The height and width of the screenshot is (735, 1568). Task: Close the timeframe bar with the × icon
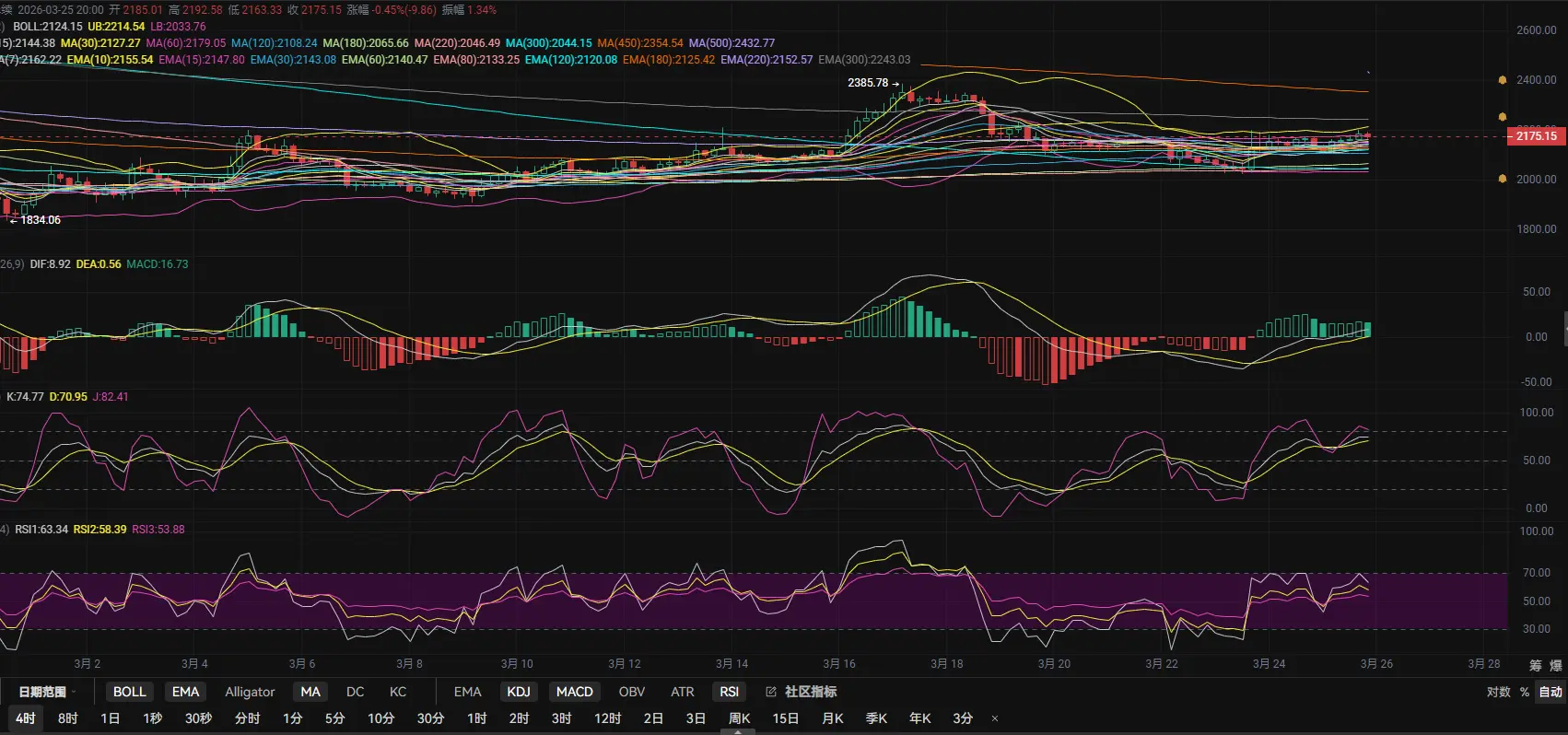[x=995, y=718]
